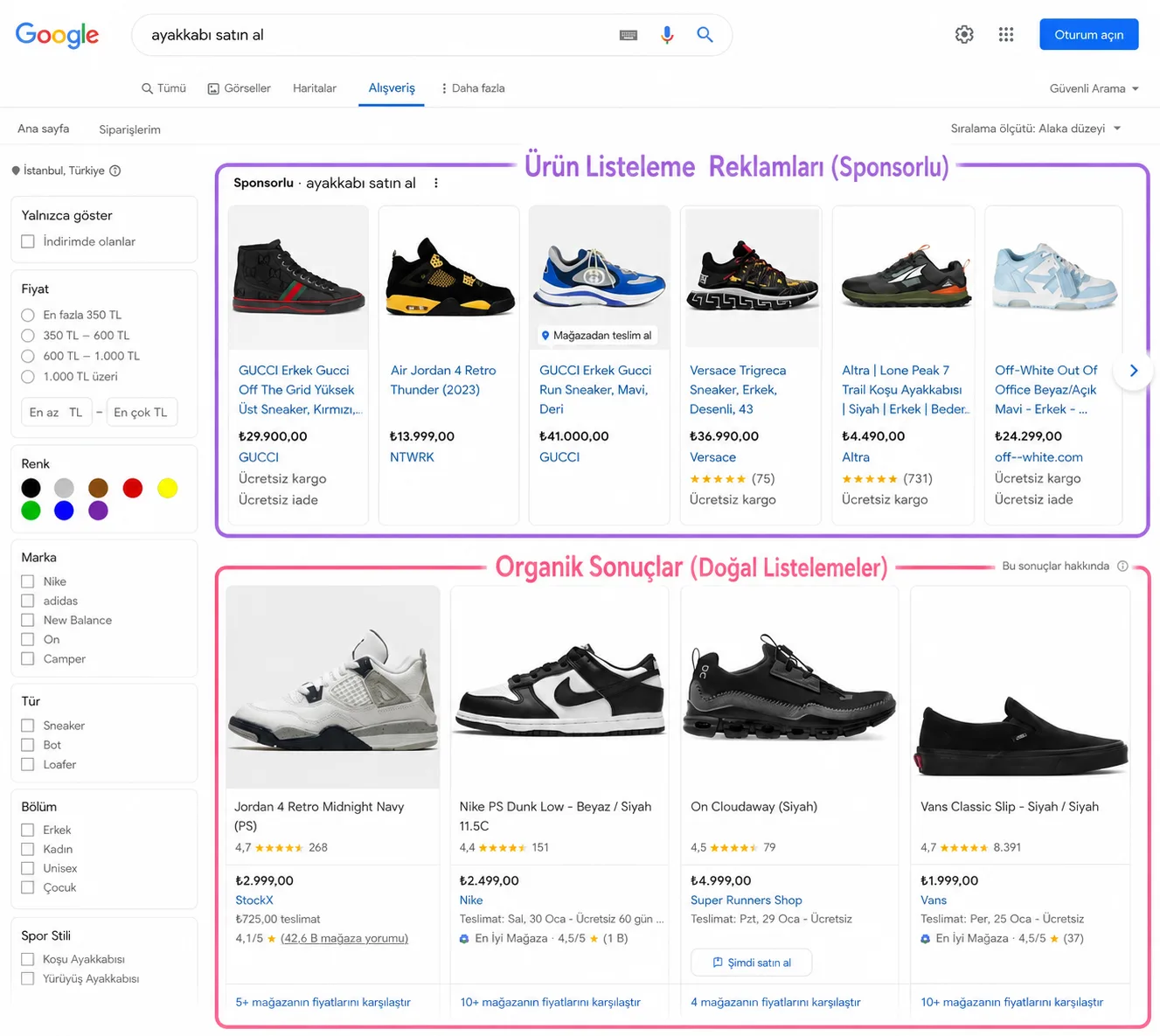
Task: Open Siparişlerim
Action: tap(129, 129)
